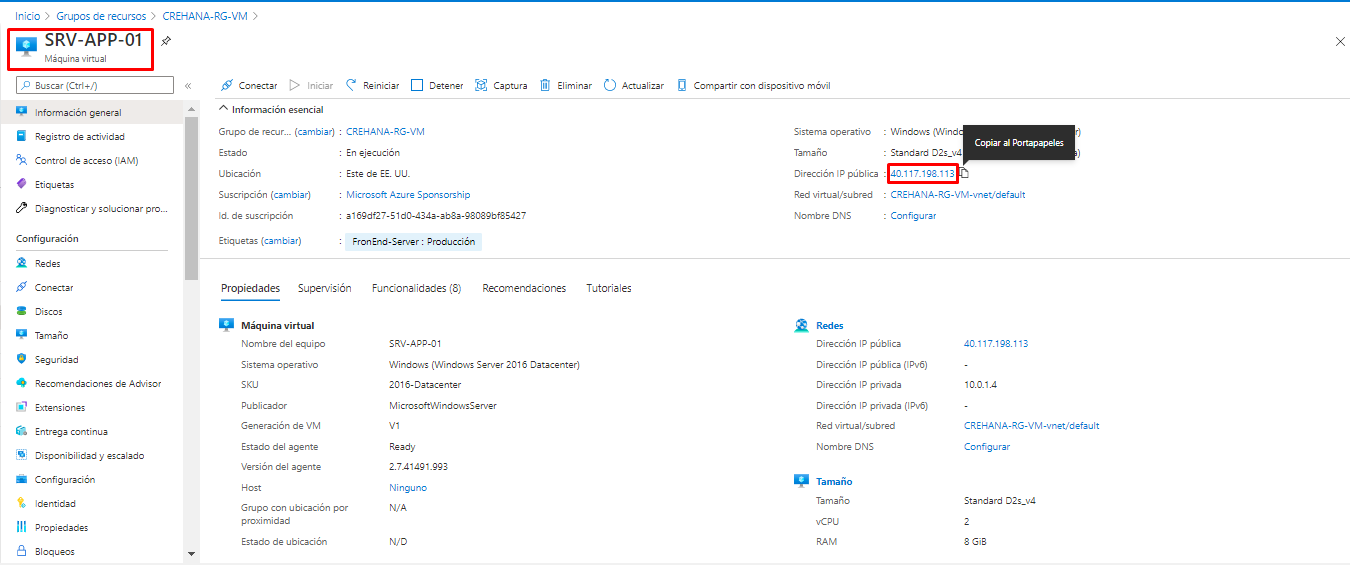Click the Extensiones sidebar icon
This screenshot has width=1350, height=565.
(x=22, y=408)
